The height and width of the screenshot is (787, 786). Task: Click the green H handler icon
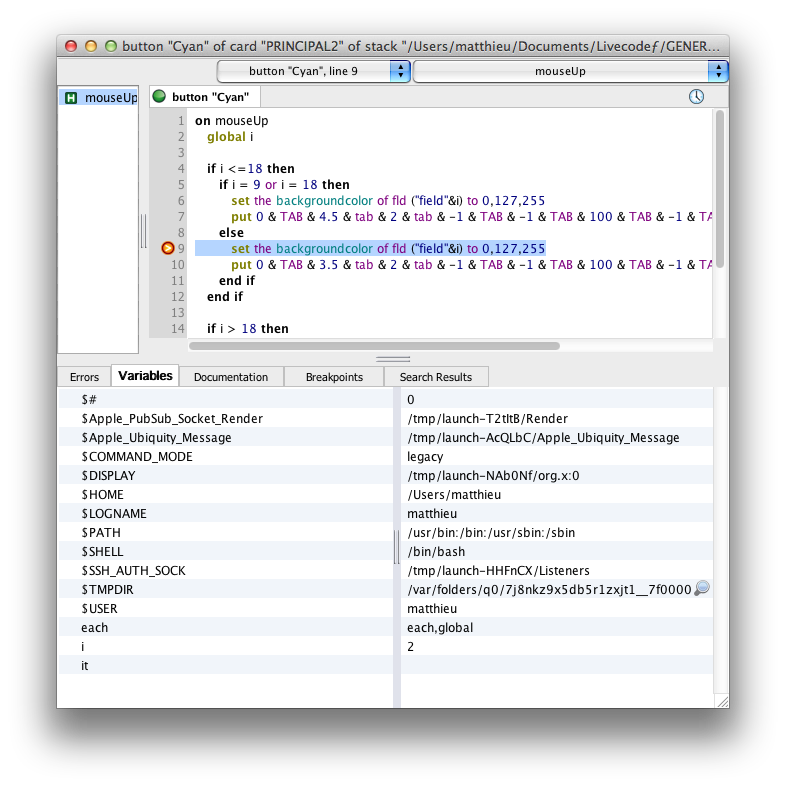click(x=70, y=98)
